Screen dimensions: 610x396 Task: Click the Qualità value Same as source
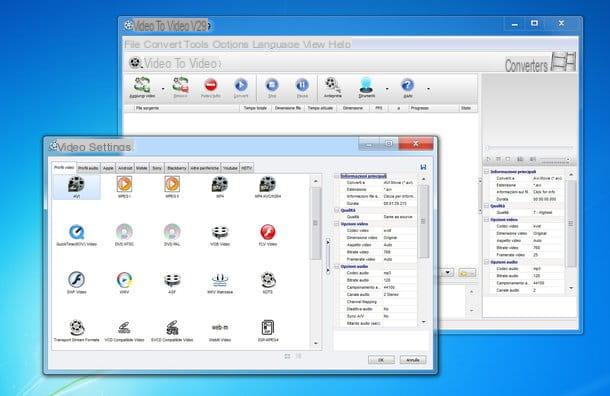point(398,217)
